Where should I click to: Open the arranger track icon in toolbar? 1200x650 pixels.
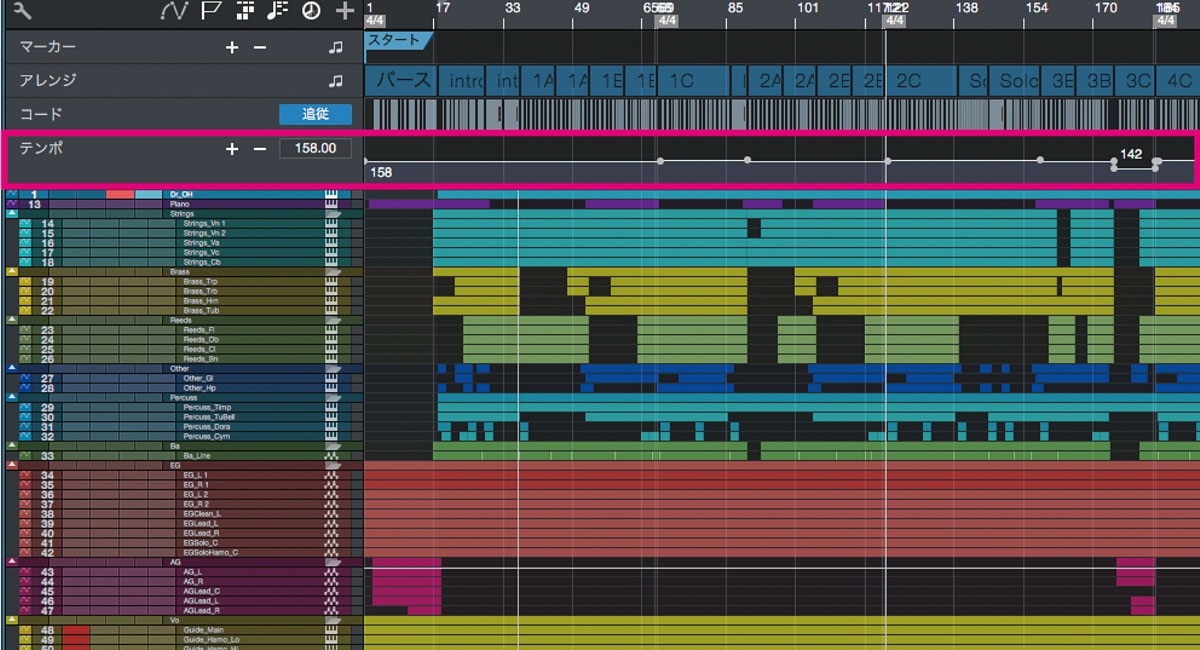245,11
